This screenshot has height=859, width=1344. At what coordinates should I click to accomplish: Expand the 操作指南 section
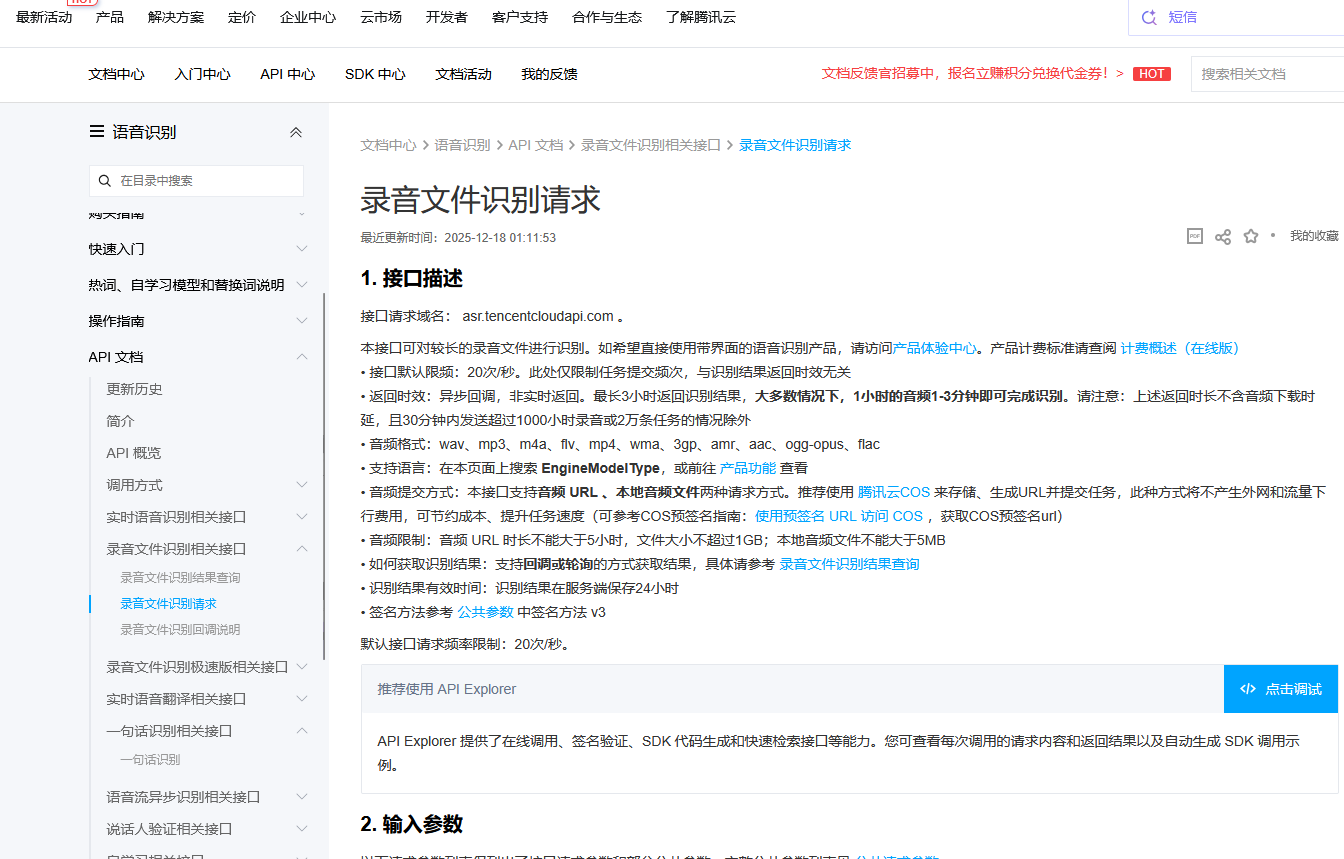coord(302,321)
